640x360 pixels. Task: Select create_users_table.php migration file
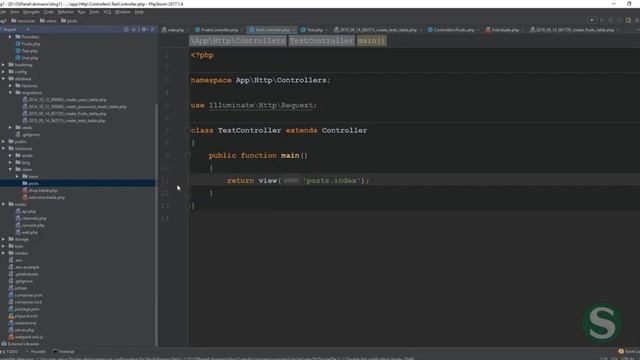pyautogui.click(x=64, y=100)
